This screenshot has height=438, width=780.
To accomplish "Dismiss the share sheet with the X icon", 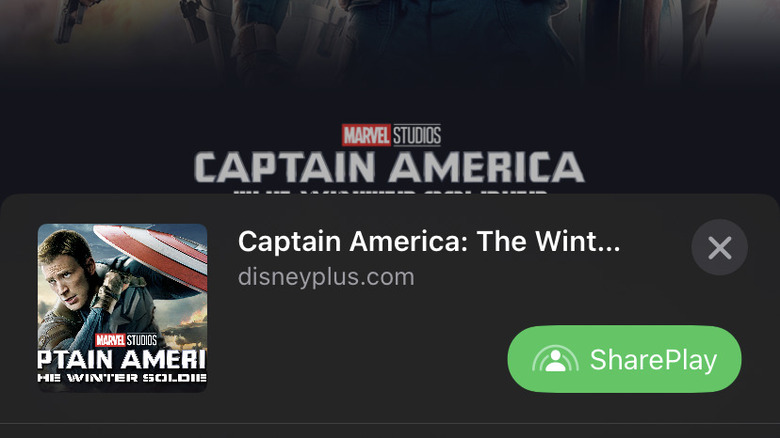I will pos(719,247).
